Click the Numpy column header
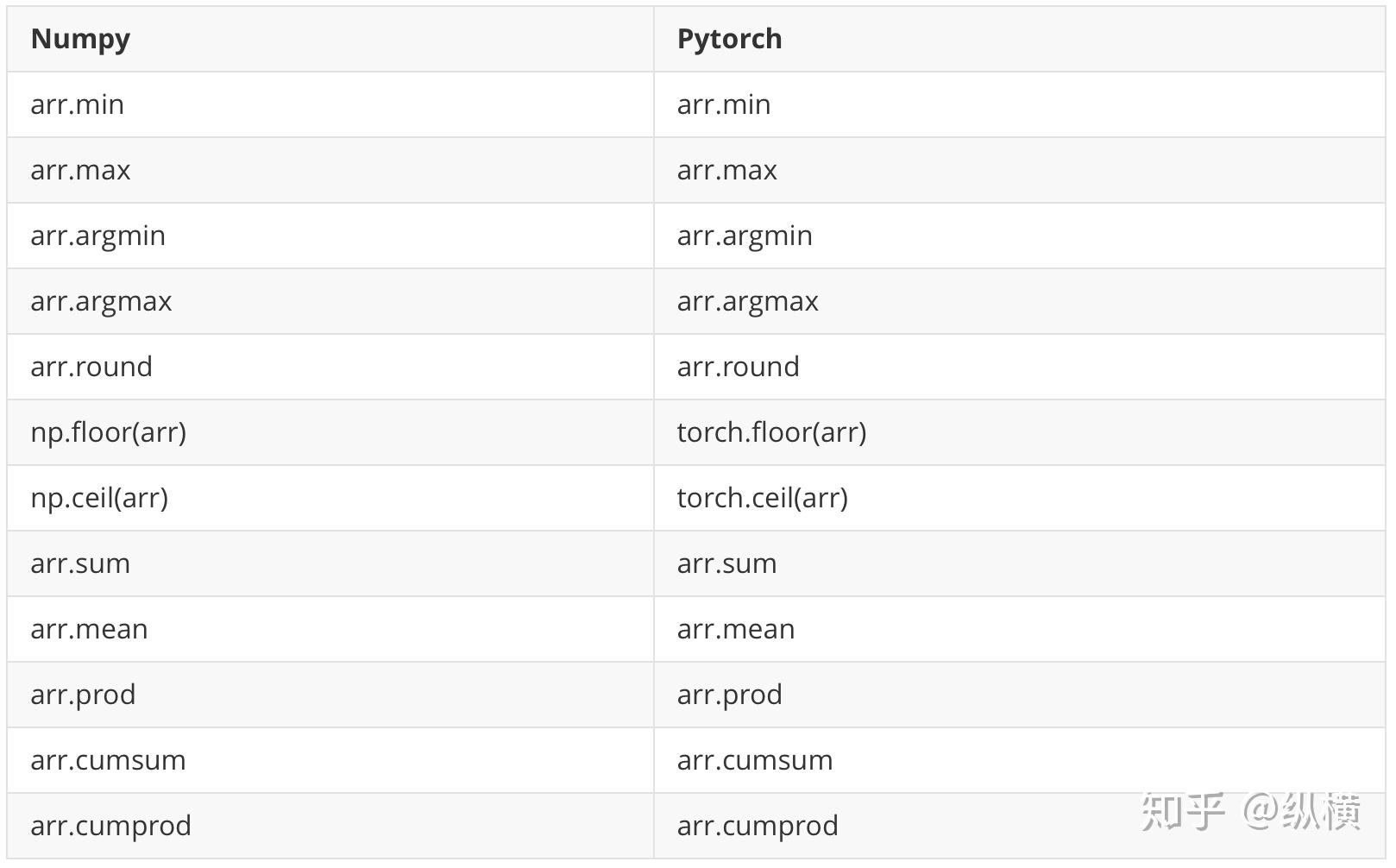The image size is (1396, 868). pos(80,39)
